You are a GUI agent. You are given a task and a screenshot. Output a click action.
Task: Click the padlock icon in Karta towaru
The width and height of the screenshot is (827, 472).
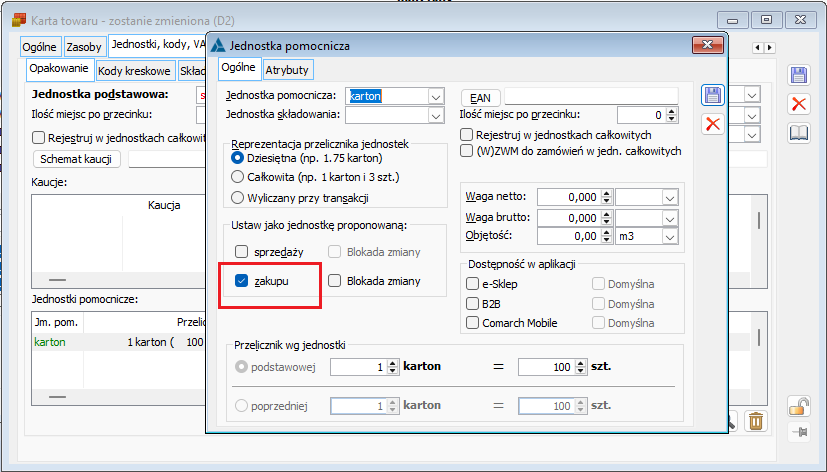coord(799,407)
